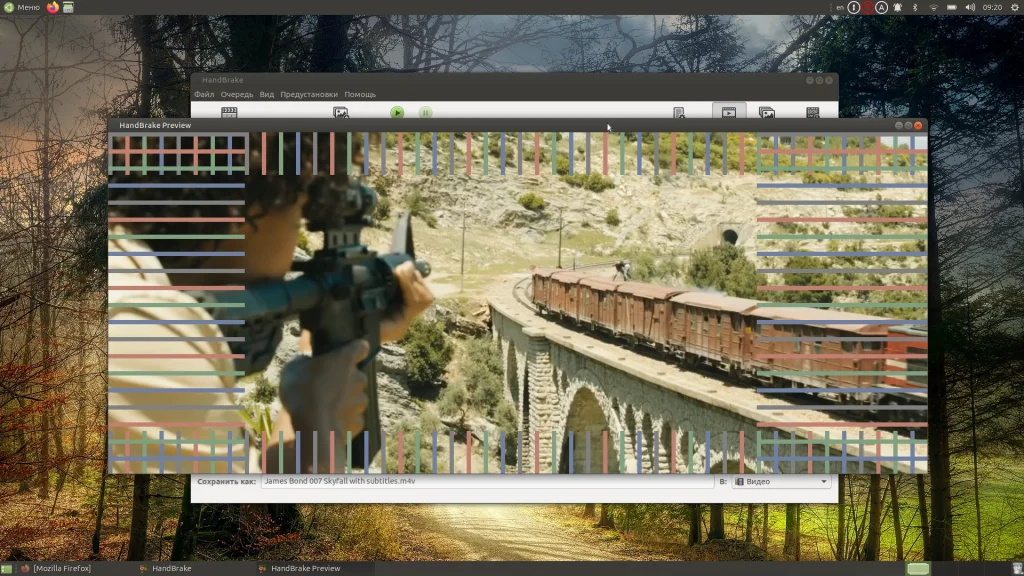Open the Вид menu

click(x=266, y=95)
